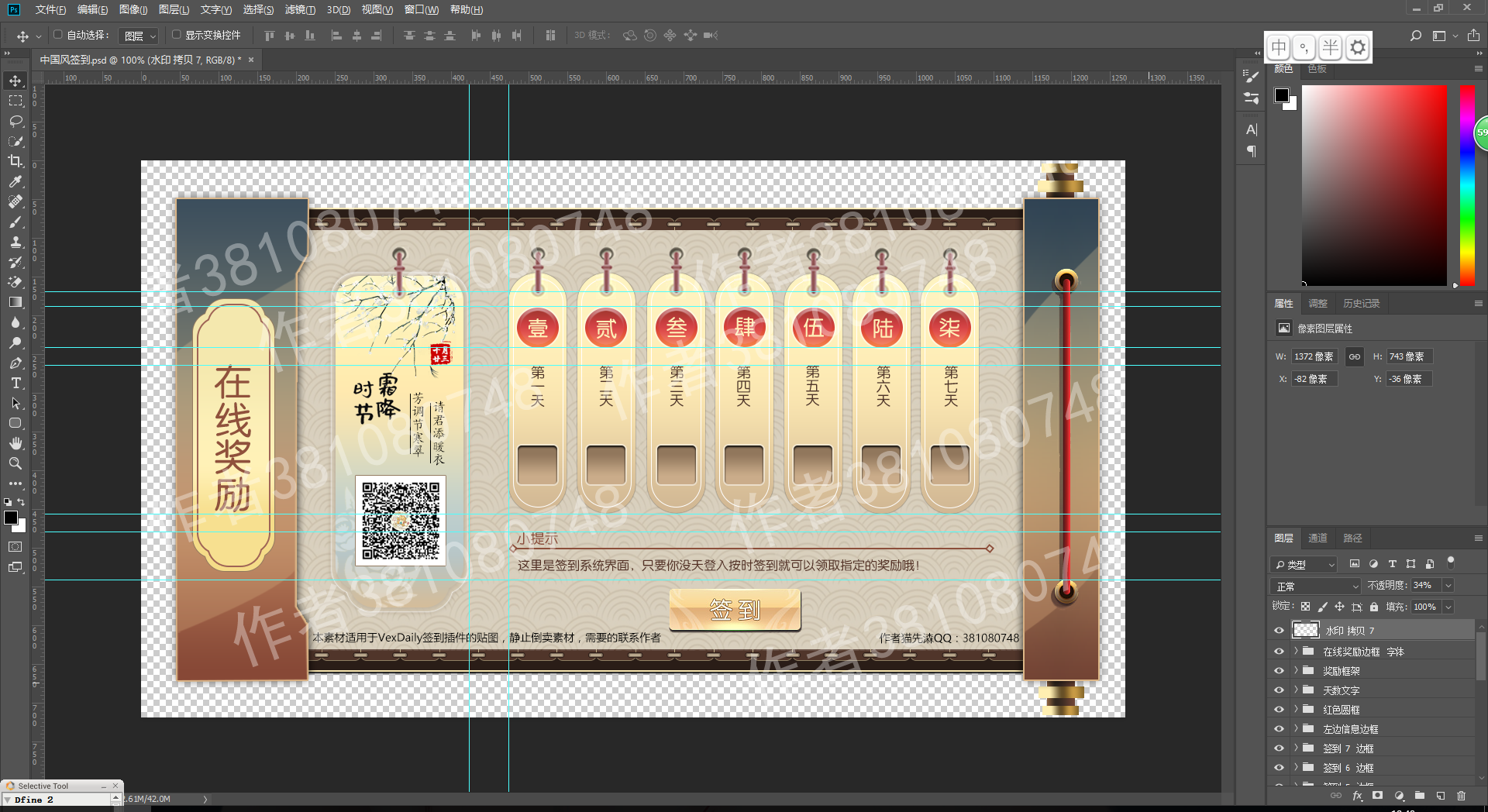Hide the 奖励框架 group

pos(1279,671)
